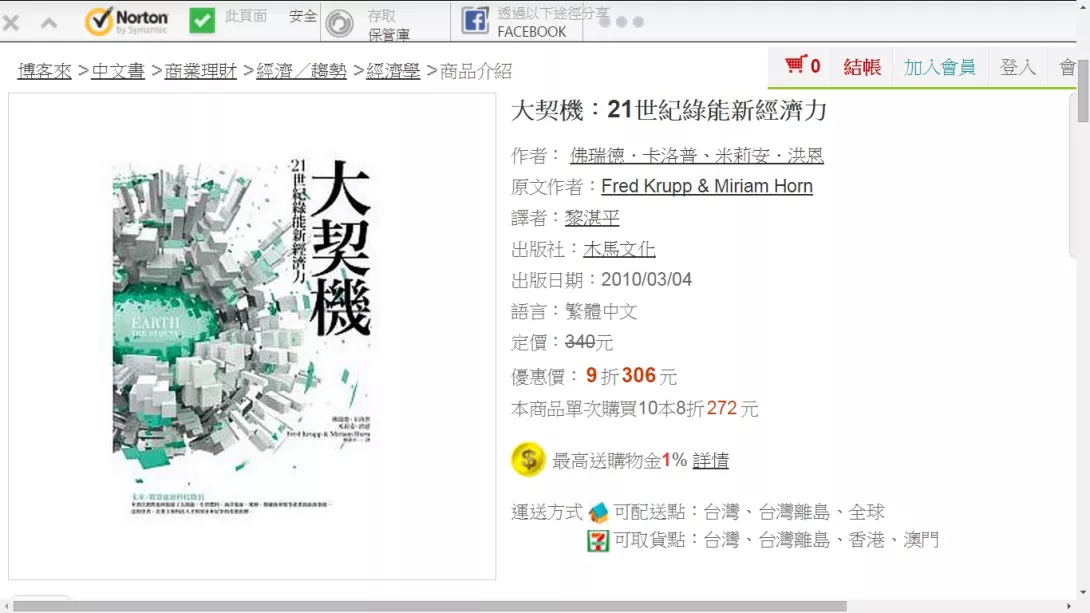Click the Norton by Symantec logo
The height and width of the screenshot is (613, 1090).
(127, 21)
